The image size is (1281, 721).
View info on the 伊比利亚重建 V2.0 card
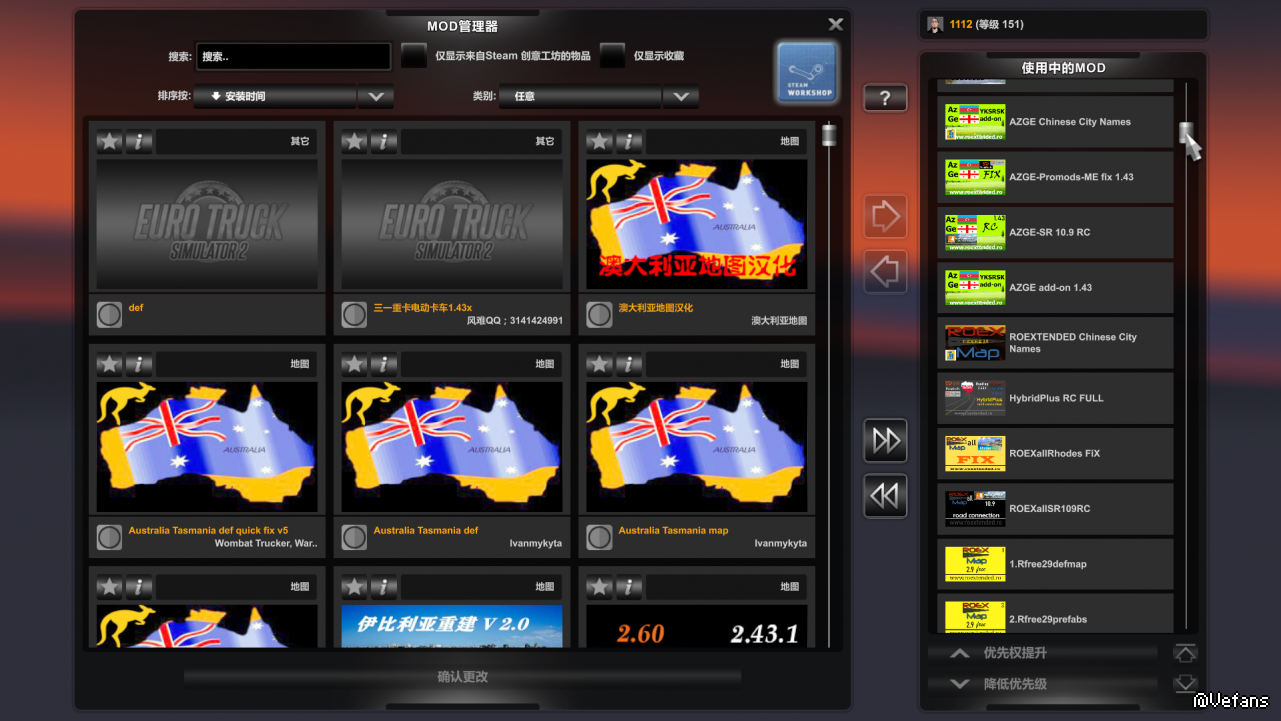(x=384, y=587)
